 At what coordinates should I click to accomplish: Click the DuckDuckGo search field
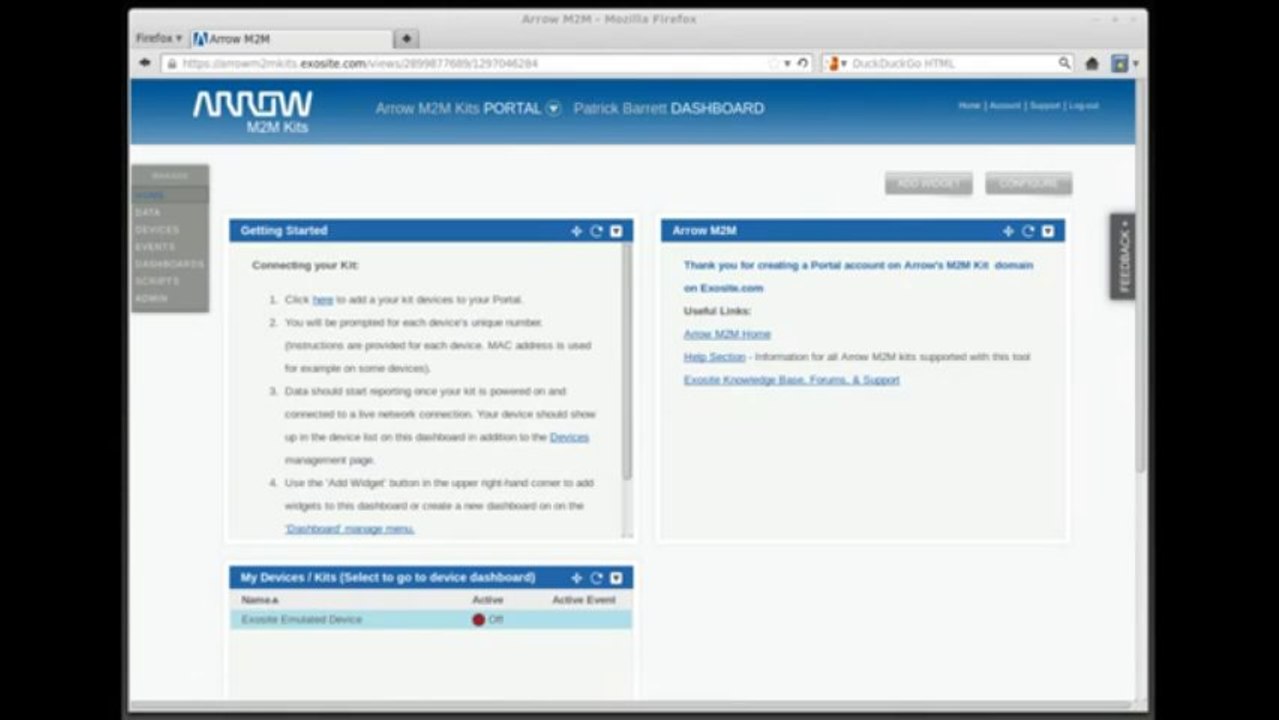(x=950, y=63)
